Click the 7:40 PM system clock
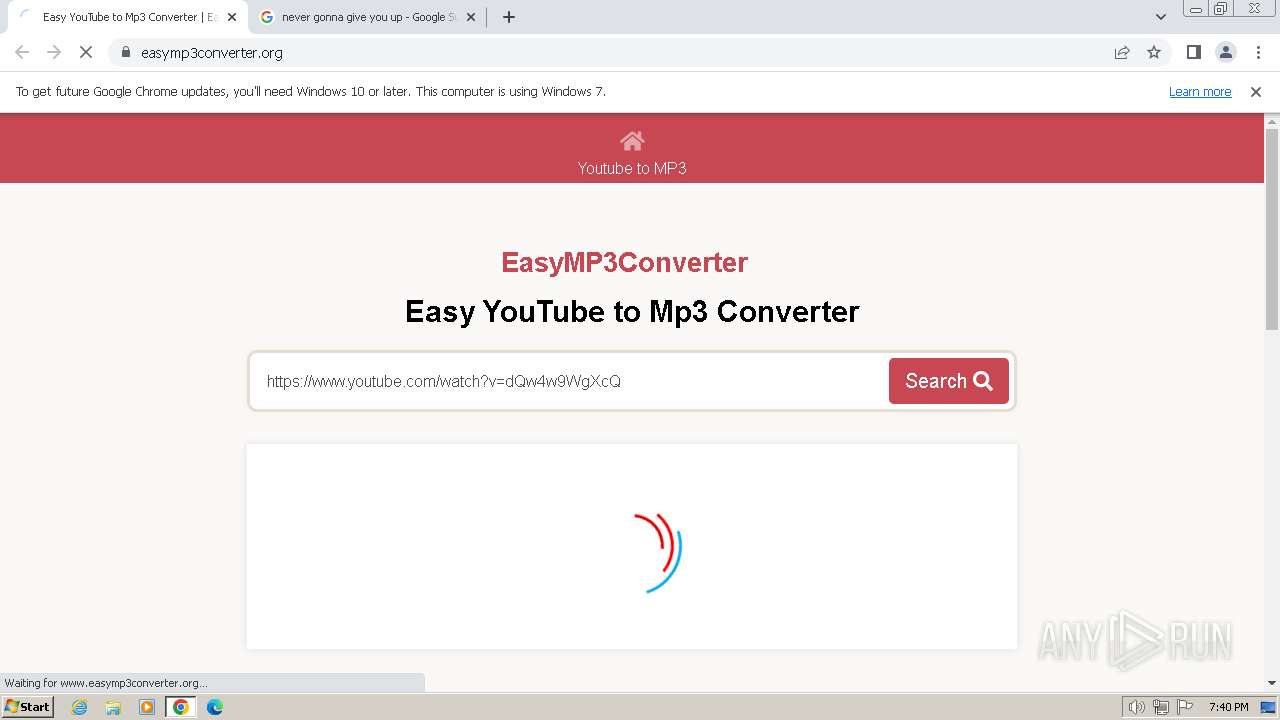1280x720 pixels. coord(1228,707)
